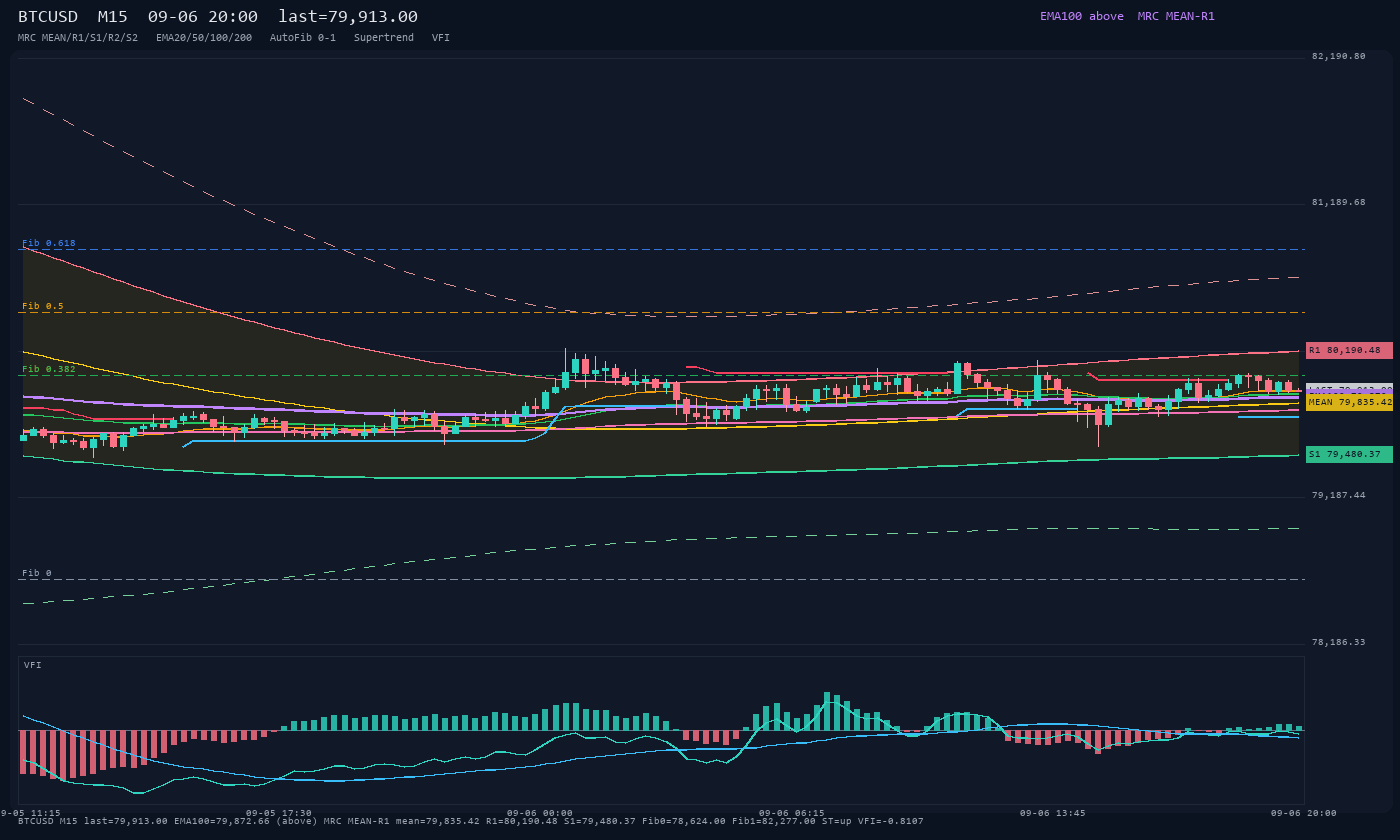Click "S1=79,480.37" in the bottom status line
Screen dimensions: 1400x840
[600, 821]
